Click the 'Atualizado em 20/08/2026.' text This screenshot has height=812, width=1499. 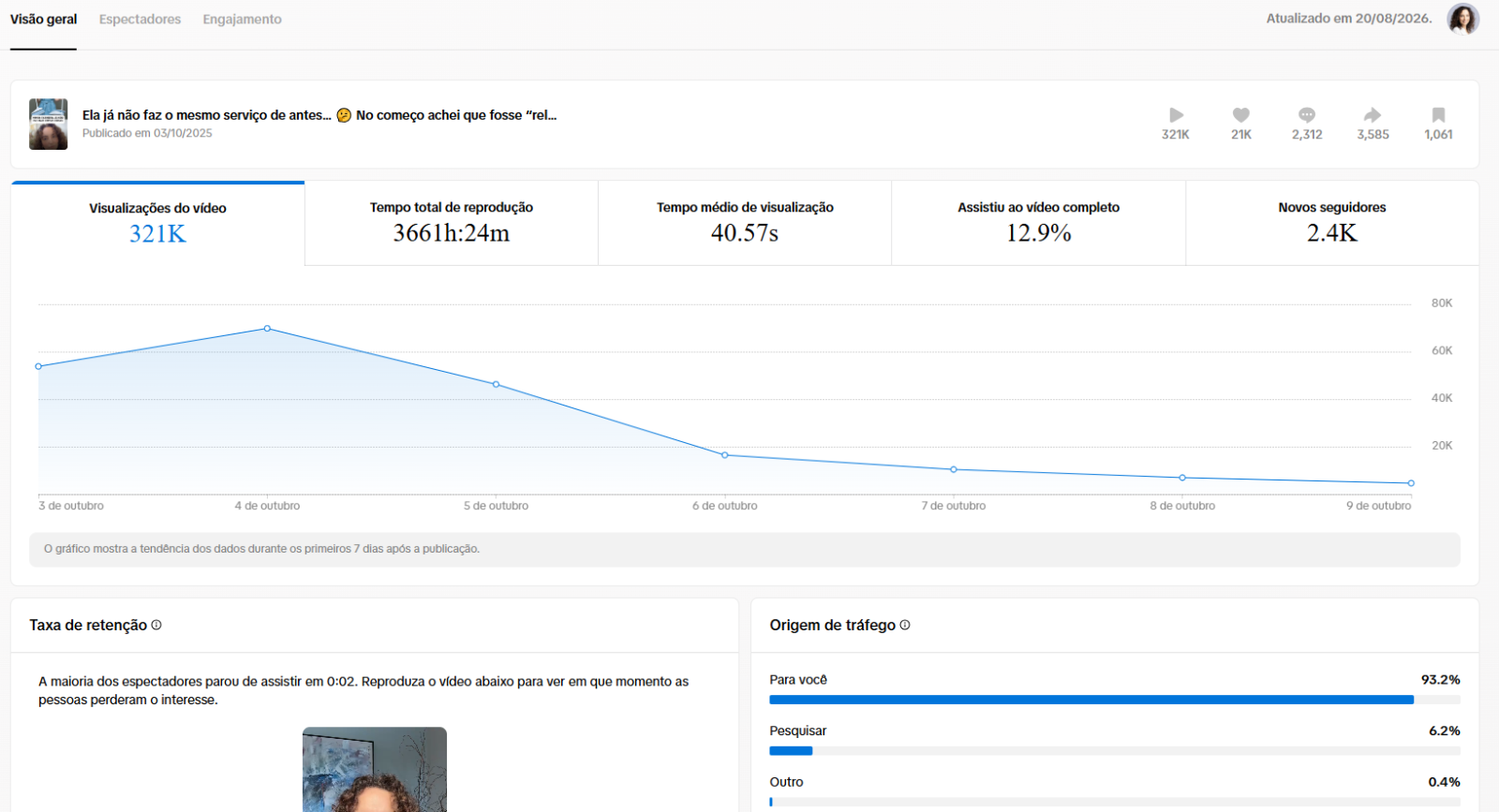(x=1349, y=19)
